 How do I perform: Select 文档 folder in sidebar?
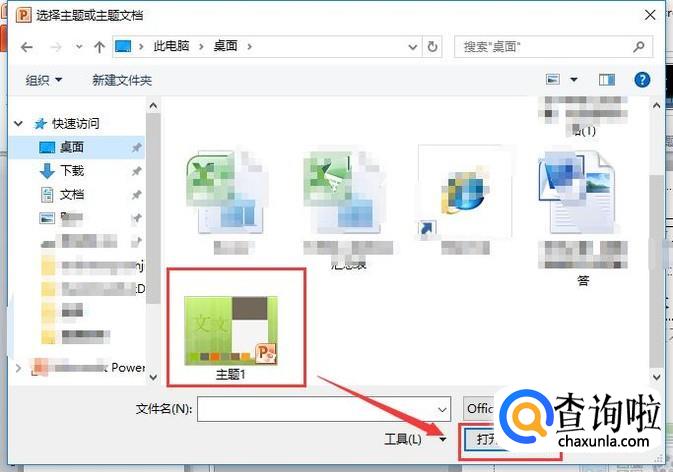tap(71, 194)
